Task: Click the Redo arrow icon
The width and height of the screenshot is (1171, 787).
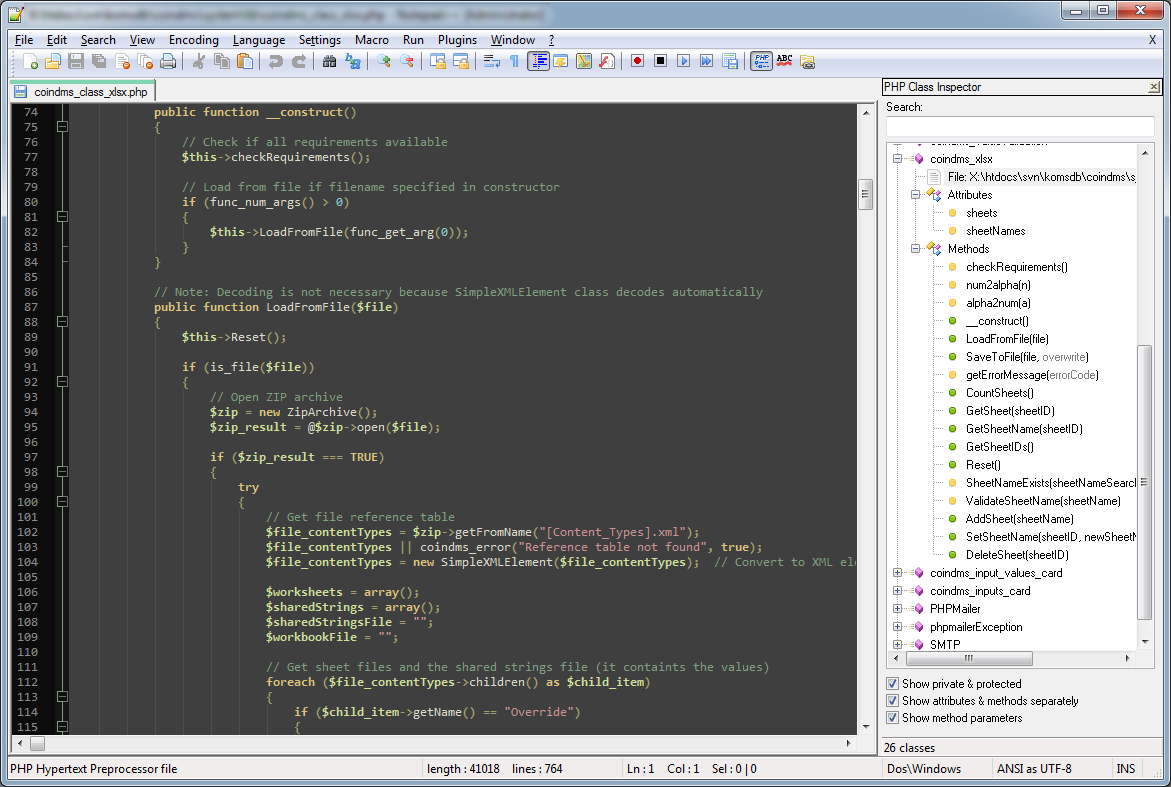Action: [299, 62]
